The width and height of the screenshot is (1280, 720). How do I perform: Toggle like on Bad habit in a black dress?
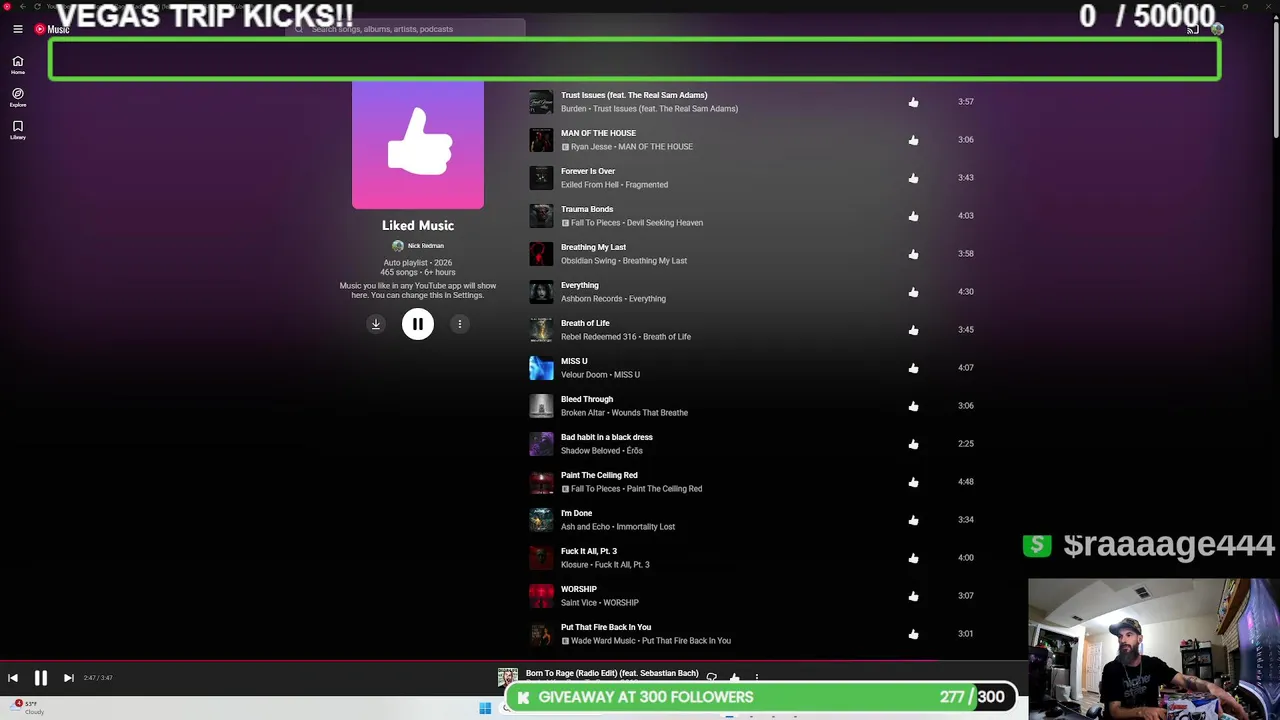913,444
